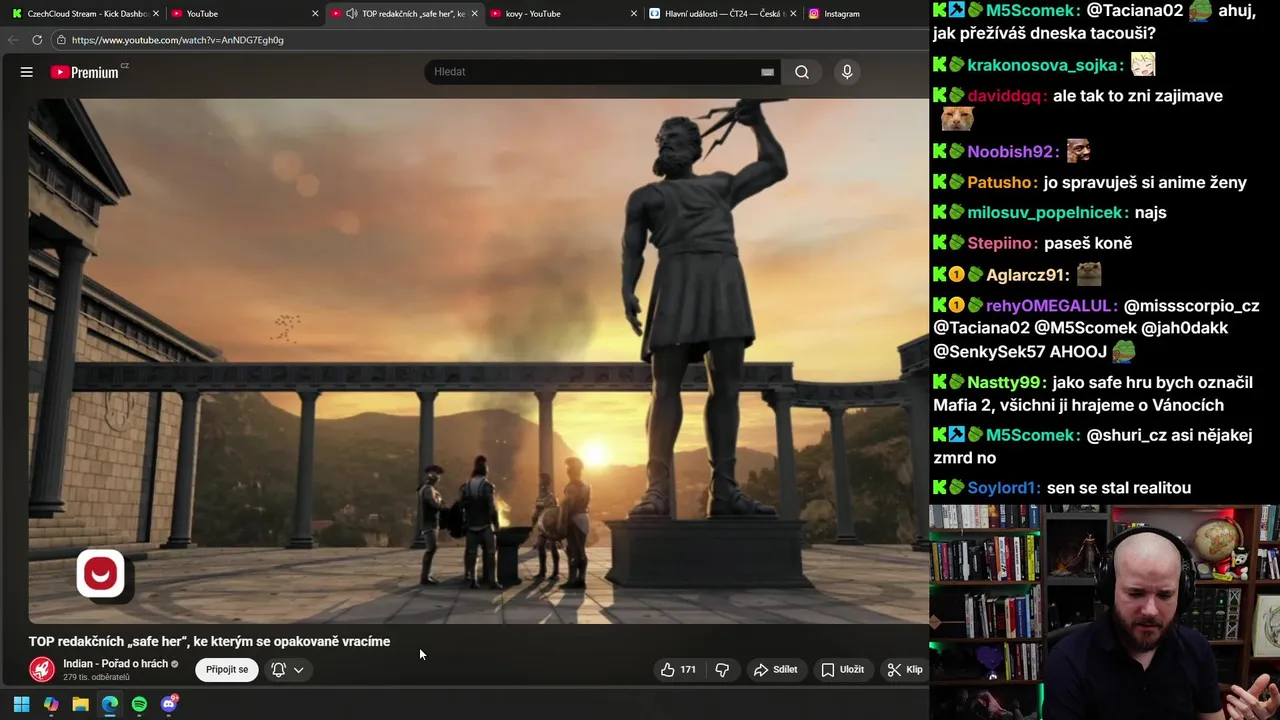
Task: Click the video title text below player
Action: (209, 642)
